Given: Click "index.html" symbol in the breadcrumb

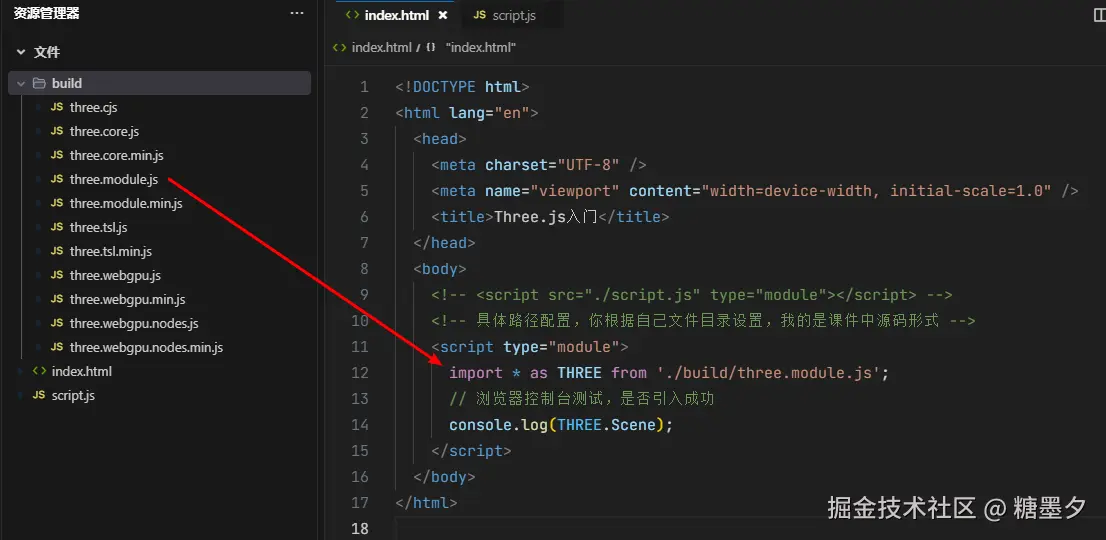Looking at the screenshot, I should click(x=480, y=47).
